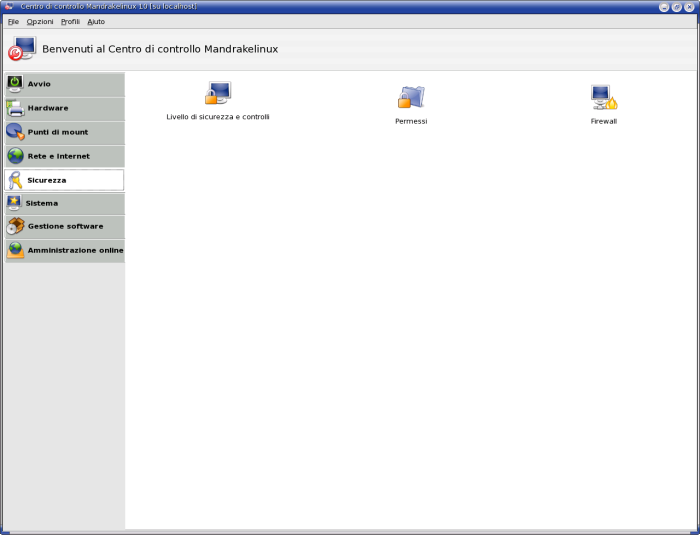The image size is (700, 535).
Task: Maximize the control center window
Action: click(x=677, y=6)
